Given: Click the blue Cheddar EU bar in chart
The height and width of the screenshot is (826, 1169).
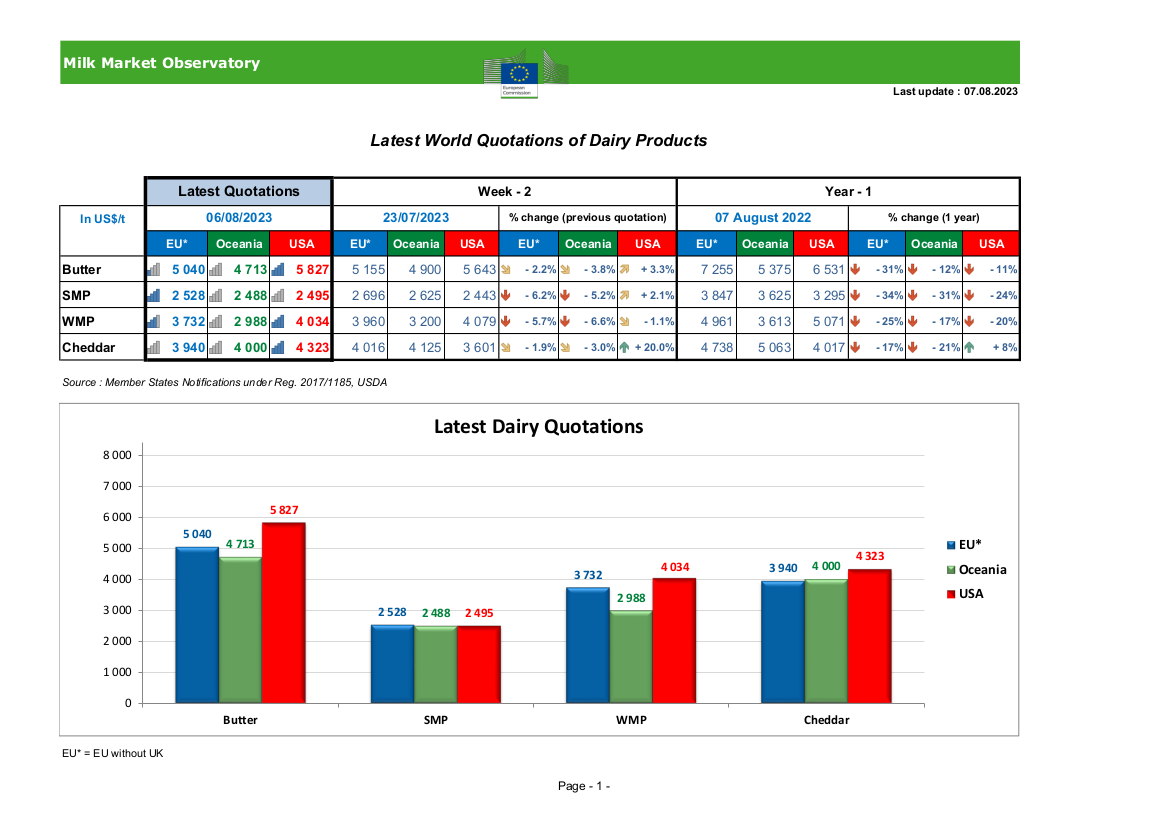Looking at the screenshot, I should [x=783, y=642].
